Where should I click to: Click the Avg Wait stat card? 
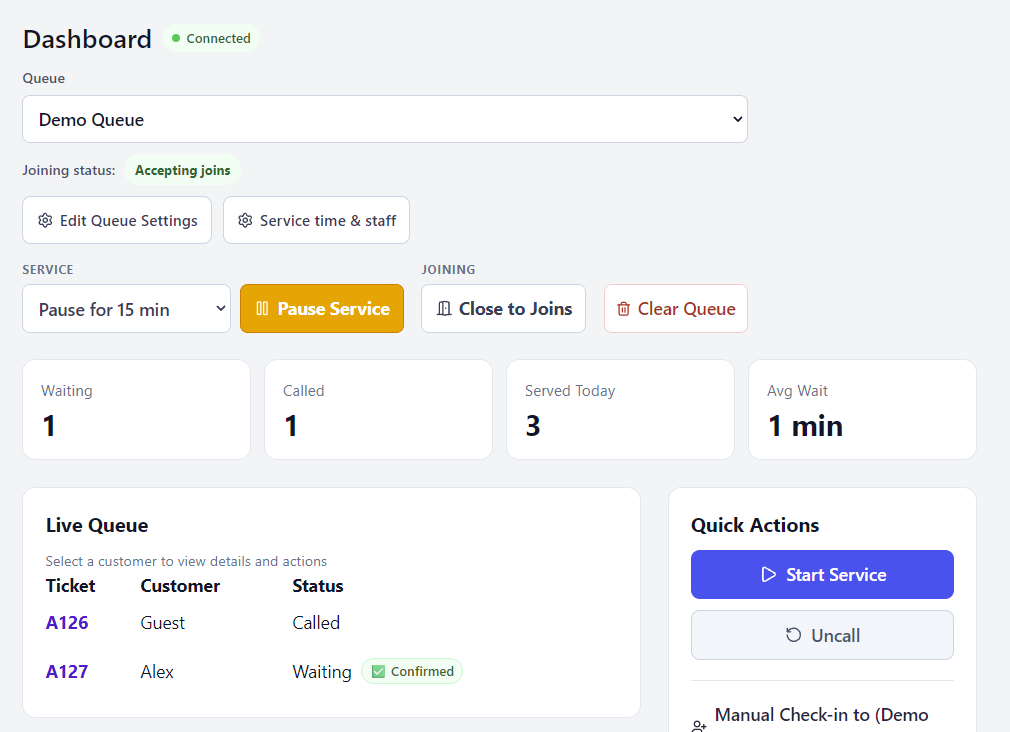coord(862,409)
